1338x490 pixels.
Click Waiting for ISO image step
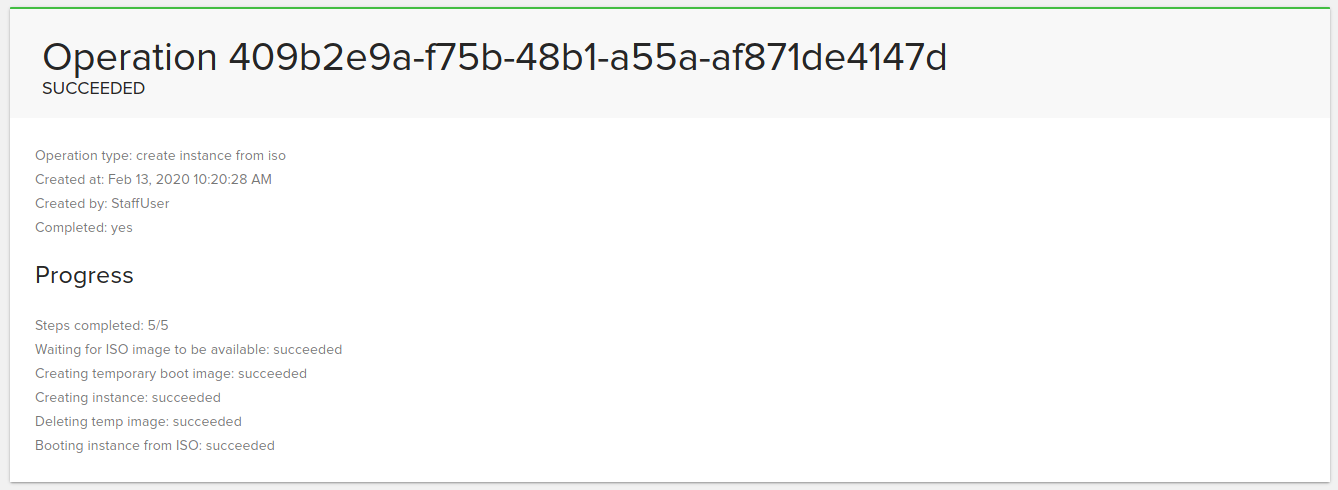click(188, 350)
